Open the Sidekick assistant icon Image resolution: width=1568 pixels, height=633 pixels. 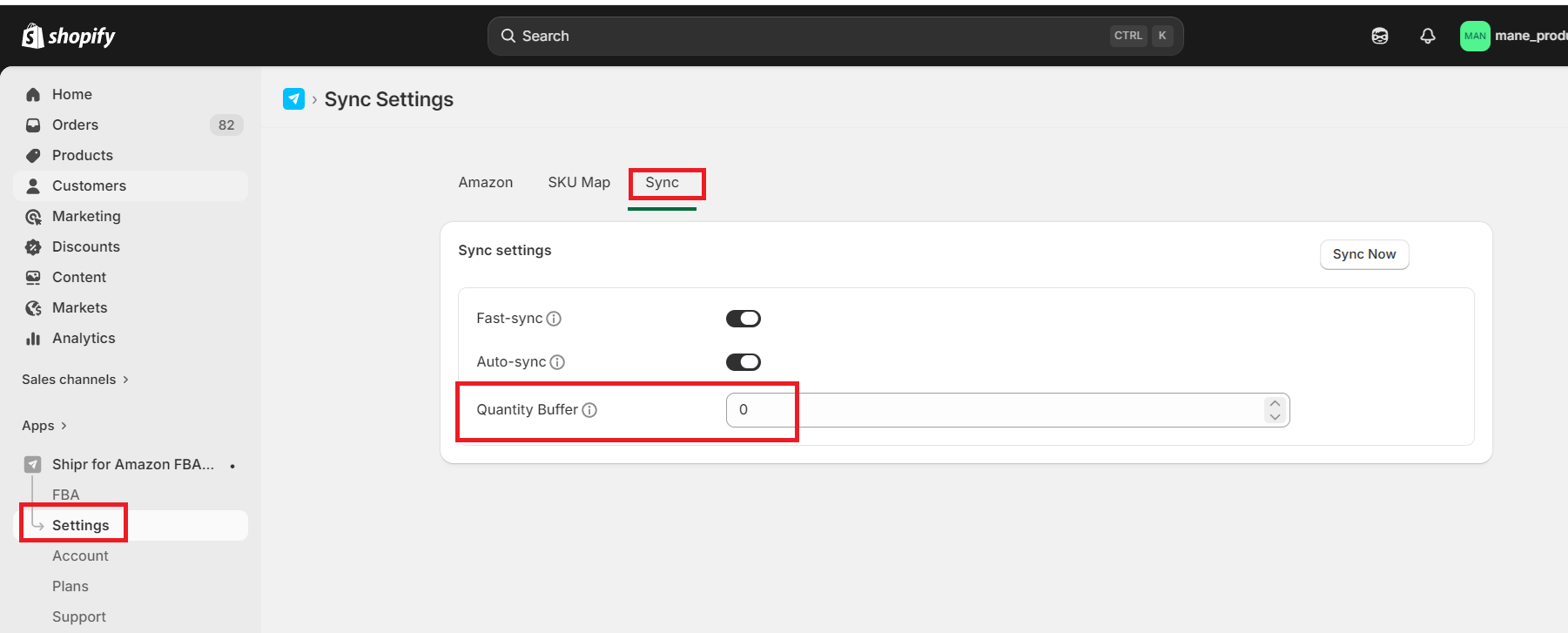1380,36
